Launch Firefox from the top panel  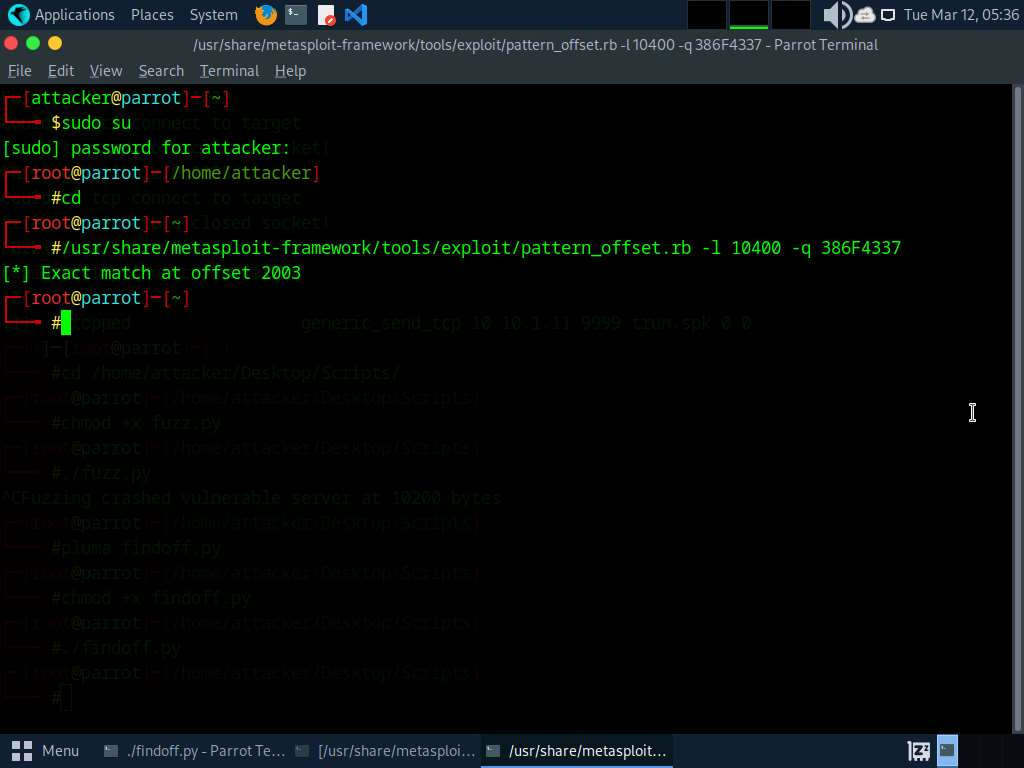265,15
